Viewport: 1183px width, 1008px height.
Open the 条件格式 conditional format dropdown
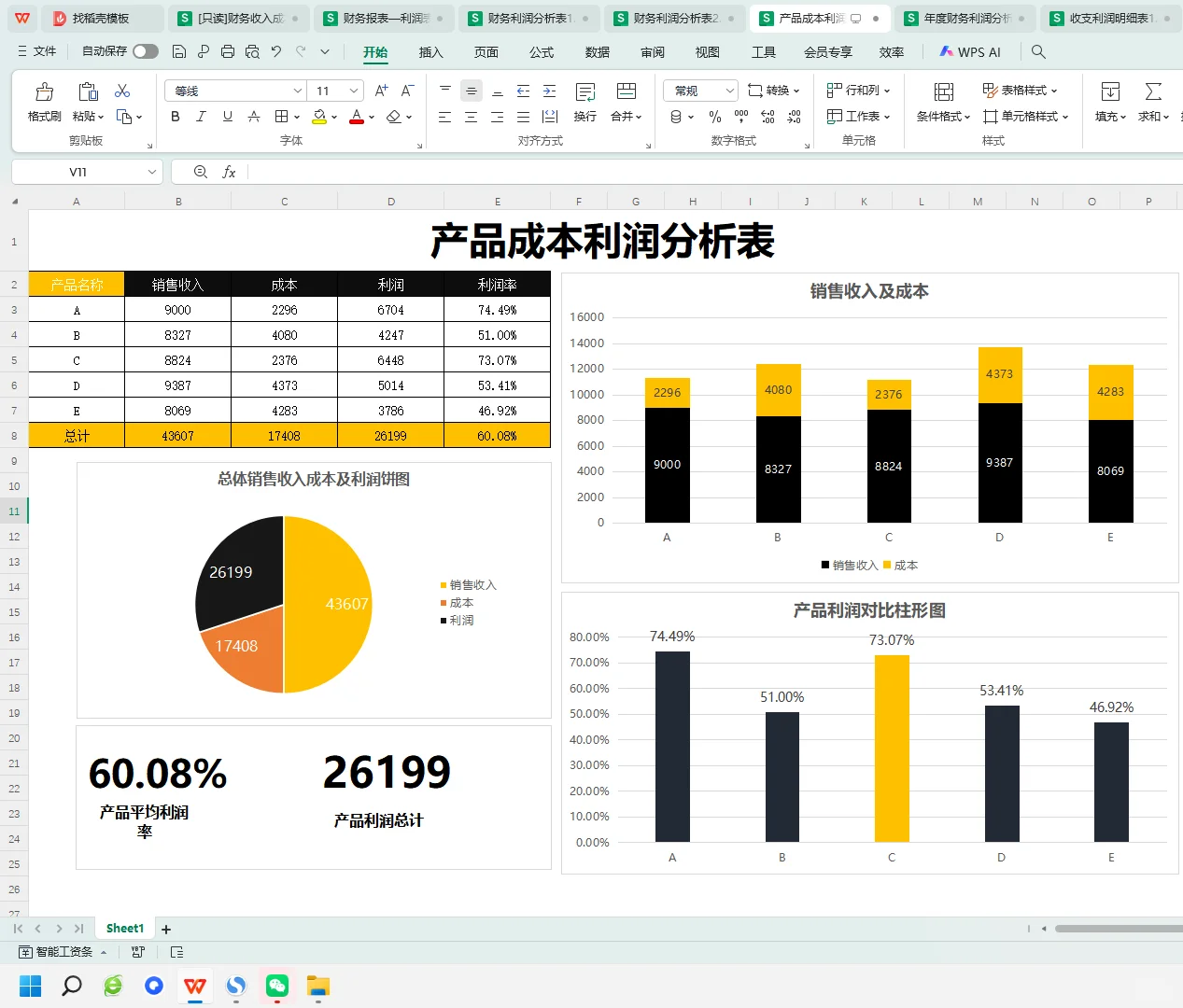coord(943,117)
